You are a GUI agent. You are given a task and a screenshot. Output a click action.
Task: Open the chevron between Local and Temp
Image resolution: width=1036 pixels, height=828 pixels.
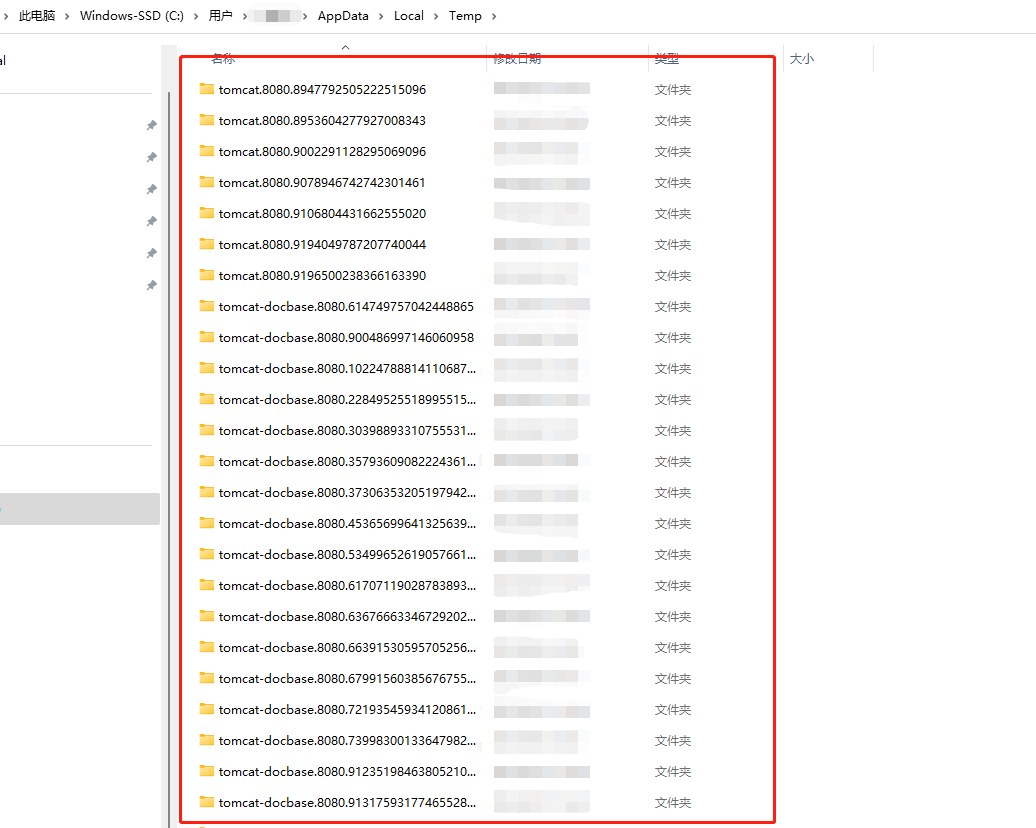(435, 17)
